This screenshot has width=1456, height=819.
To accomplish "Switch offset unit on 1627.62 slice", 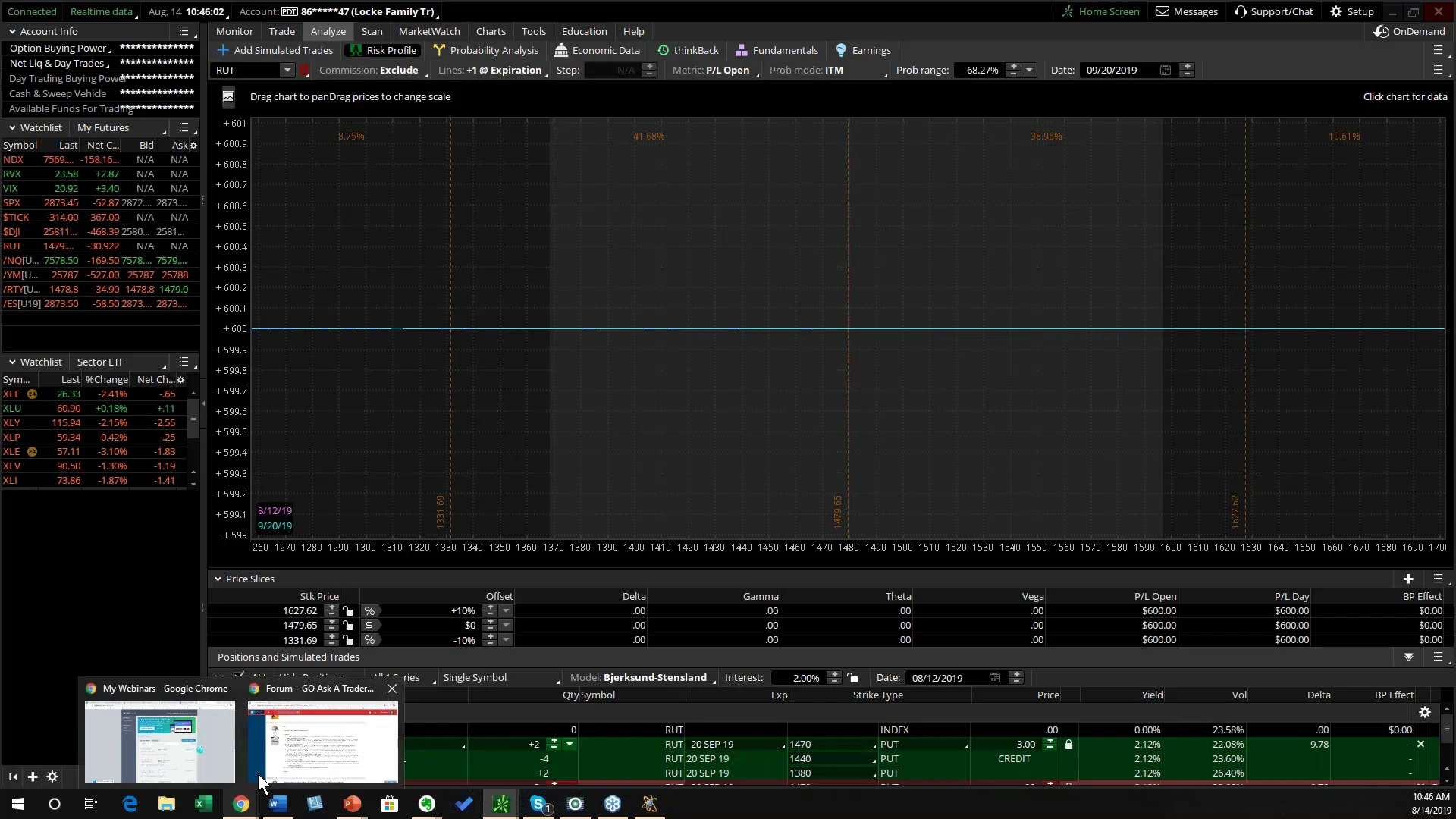I will point(369,610).
